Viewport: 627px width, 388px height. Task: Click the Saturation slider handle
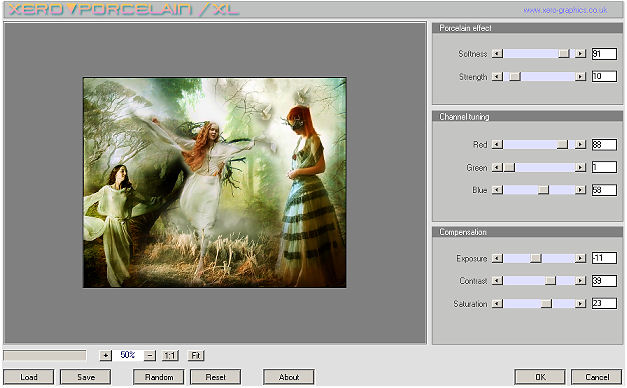pos(546,304)
